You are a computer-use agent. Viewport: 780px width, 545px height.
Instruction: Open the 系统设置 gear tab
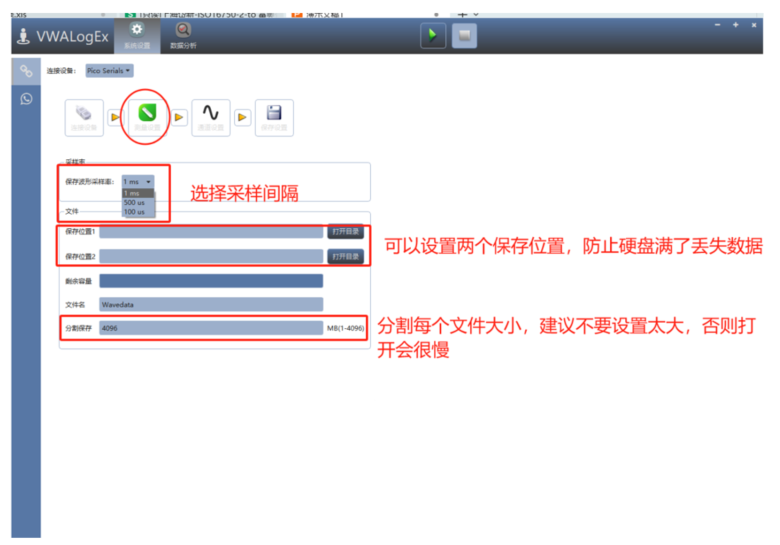pos(137,35)
